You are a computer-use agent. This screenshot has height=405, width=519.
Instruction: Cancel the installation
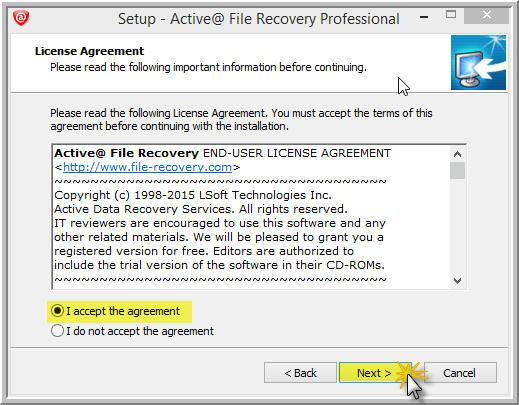(460, 373)
